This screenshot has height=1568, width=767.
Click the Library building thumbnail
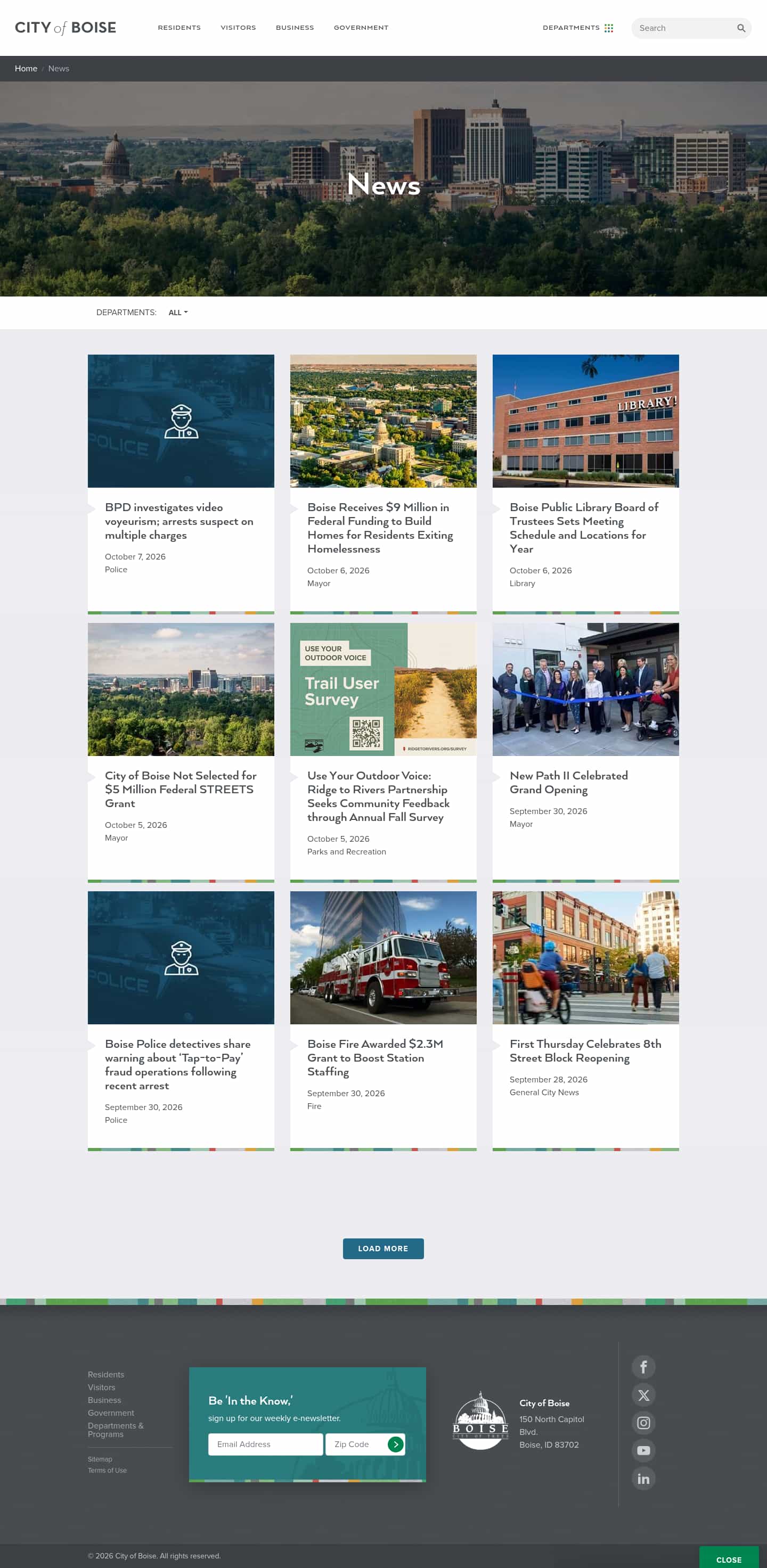coord(585,421)
